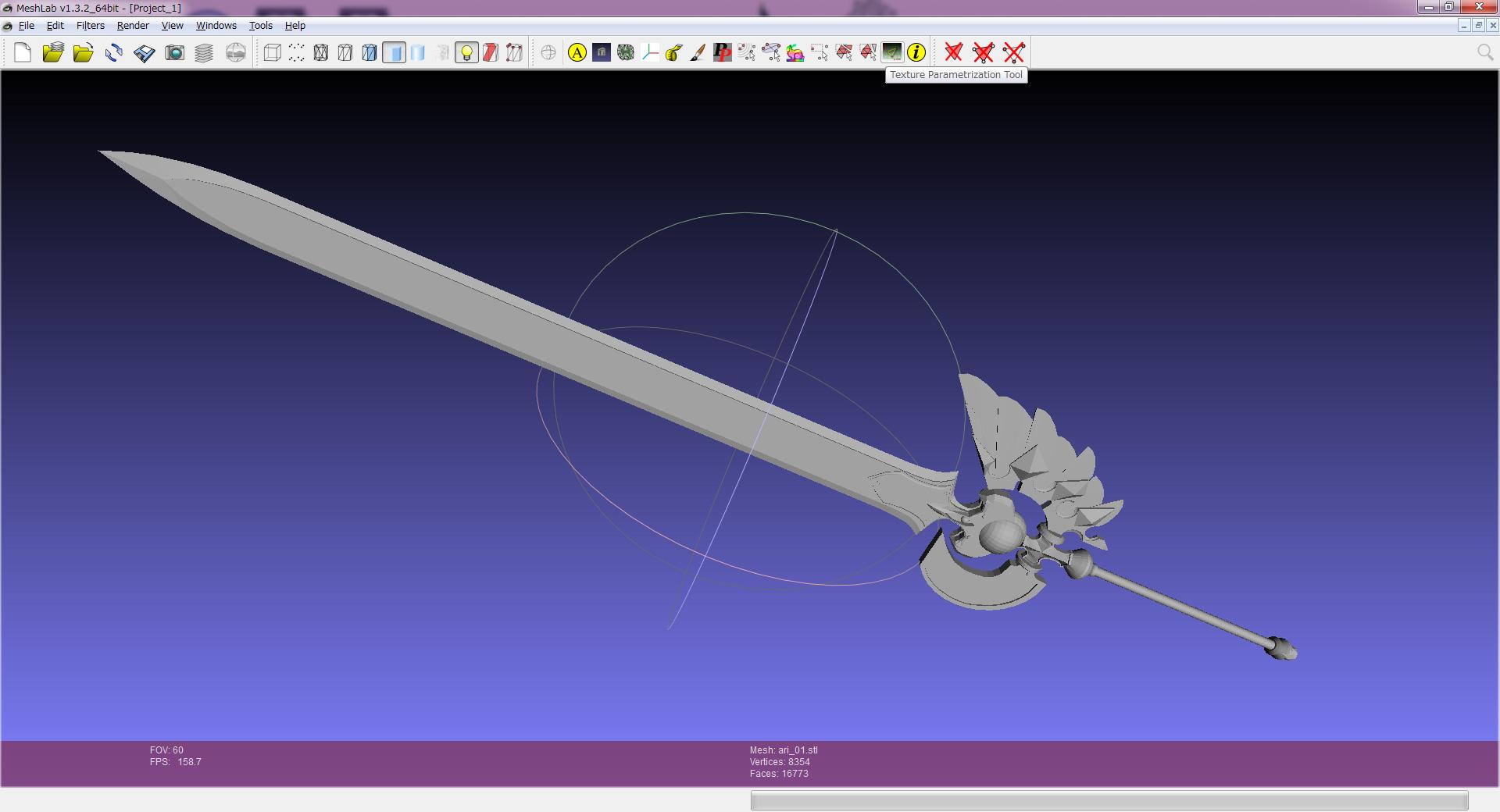Click the FPS: 158.7 readout
Screen dimensions: 1500x812
tap(176, 762)
